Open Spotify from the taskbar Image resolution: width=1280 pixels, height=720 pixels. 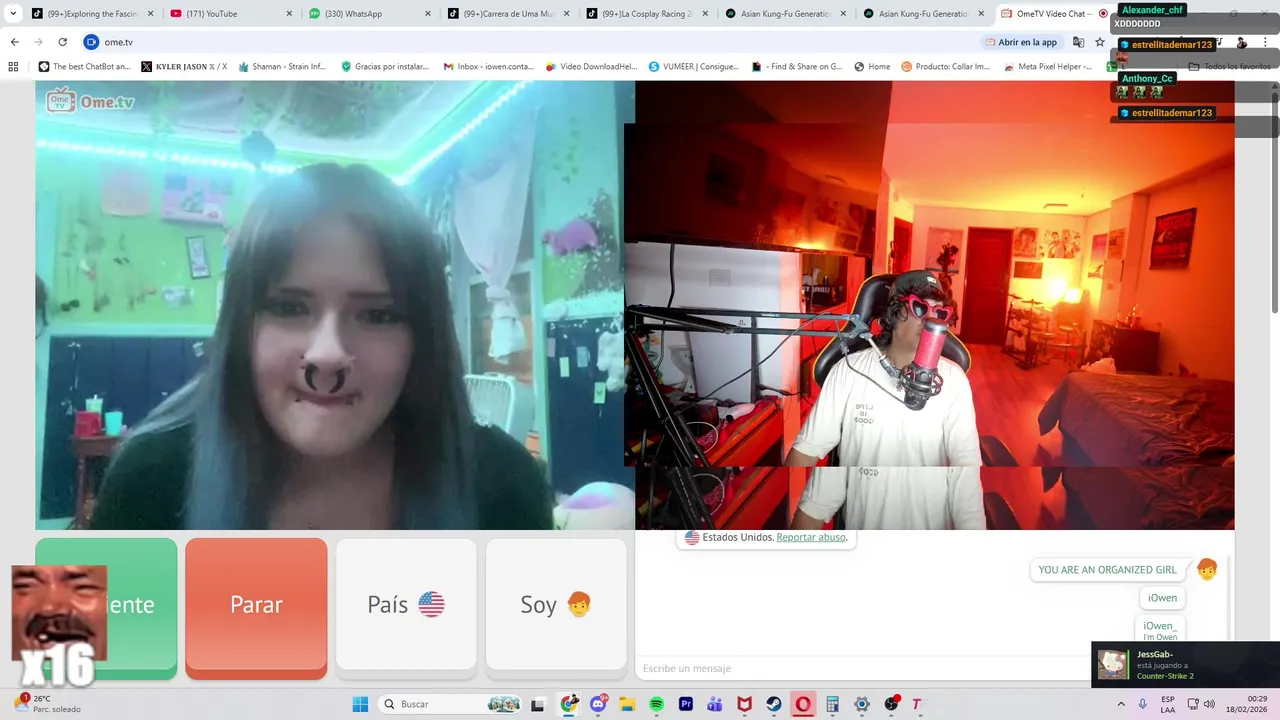tap(657, 704)
